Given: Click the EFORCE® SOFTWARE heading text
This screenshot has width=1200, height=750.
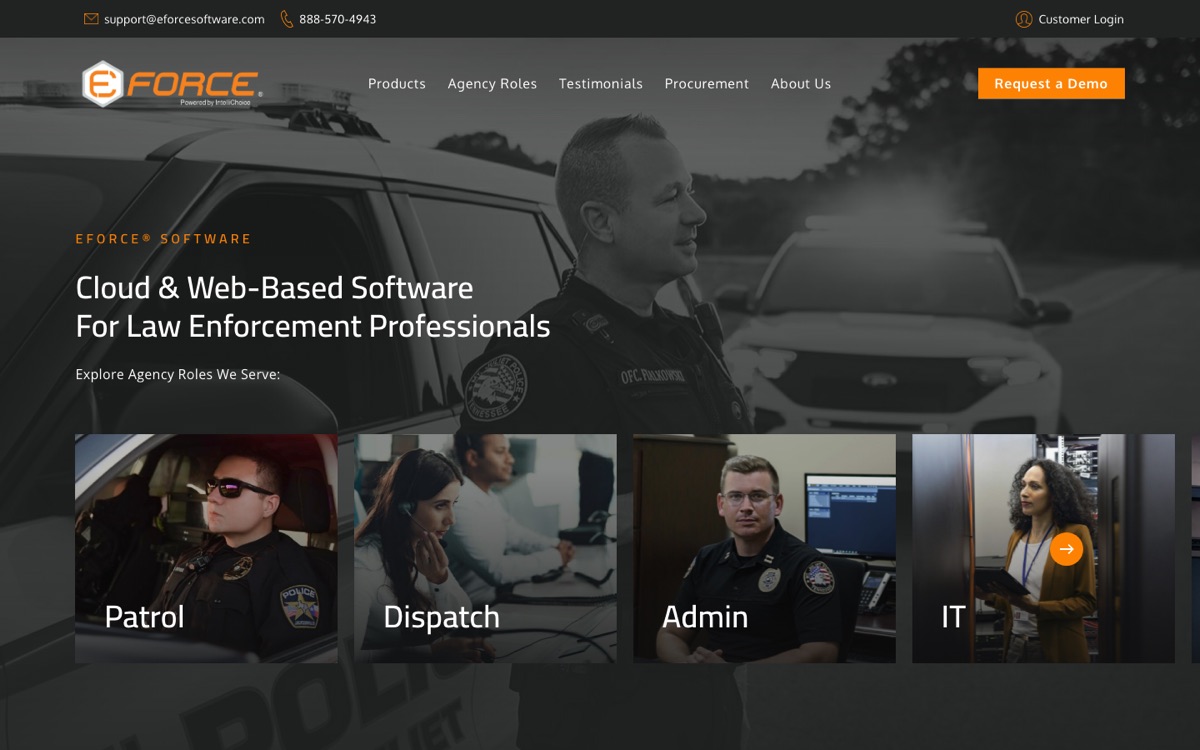Looking at the screenshot, I should [x=164, y=239].
